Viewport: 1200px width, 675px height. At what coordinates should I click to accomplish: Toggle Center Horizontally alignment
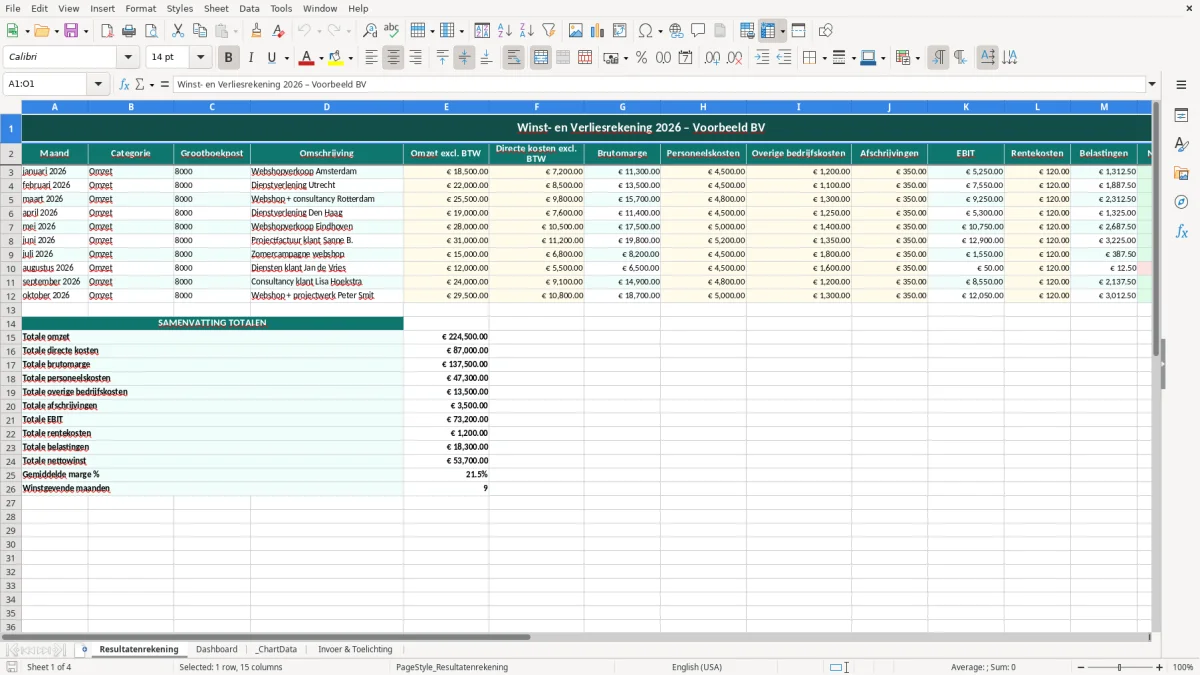coord(394,58)
